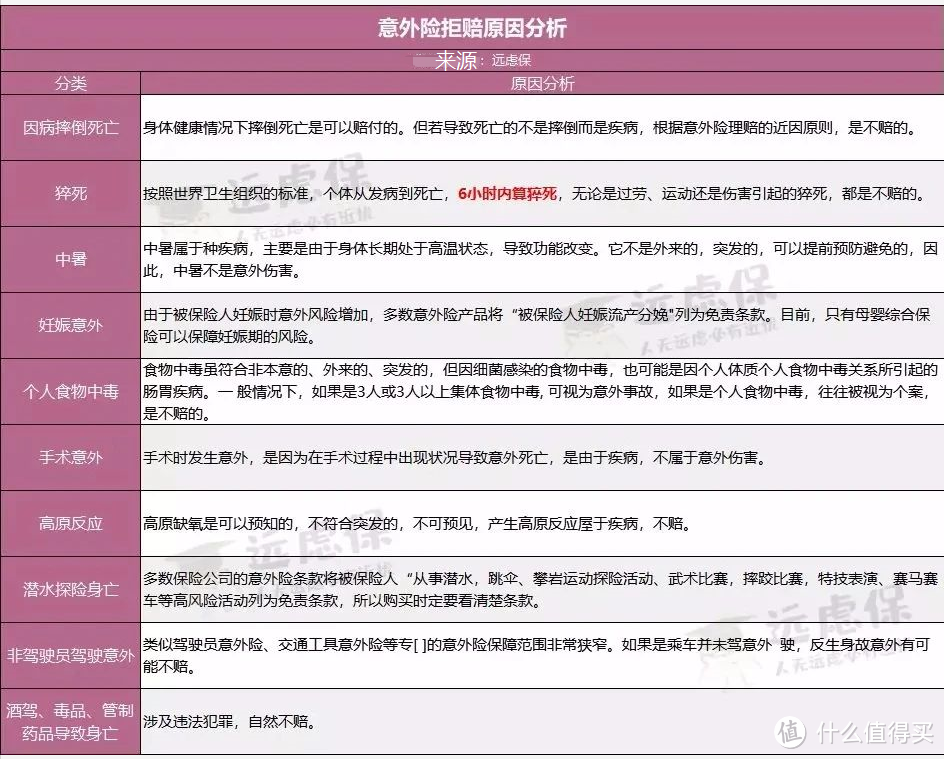Click the explanation starting '身体健康情况下摔倒死亡'
This screenshot has width=944, height=759.
[x=529, y=128]
